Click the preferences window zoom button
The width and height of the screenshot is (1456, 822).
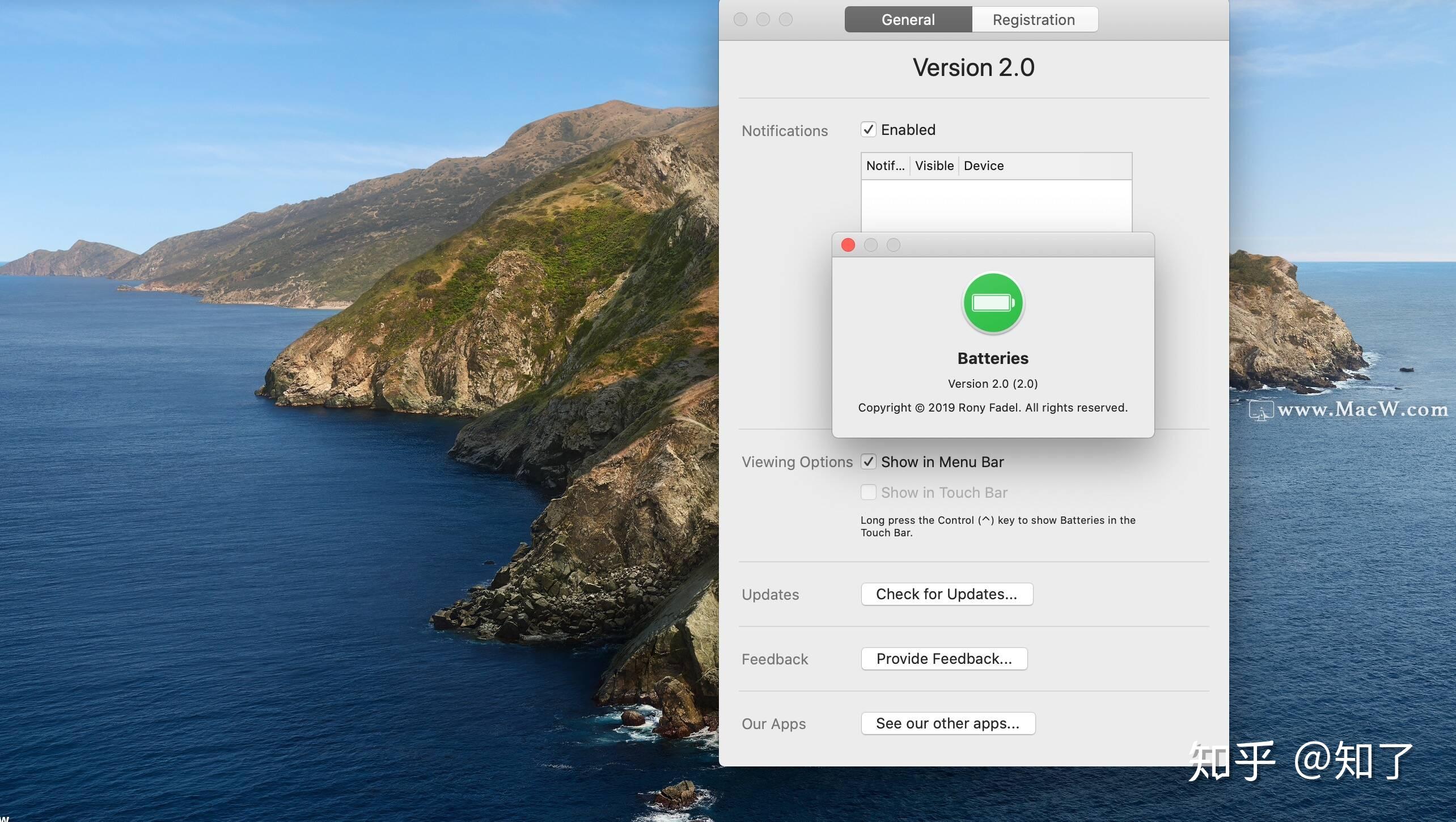click(x=786, y=19)
